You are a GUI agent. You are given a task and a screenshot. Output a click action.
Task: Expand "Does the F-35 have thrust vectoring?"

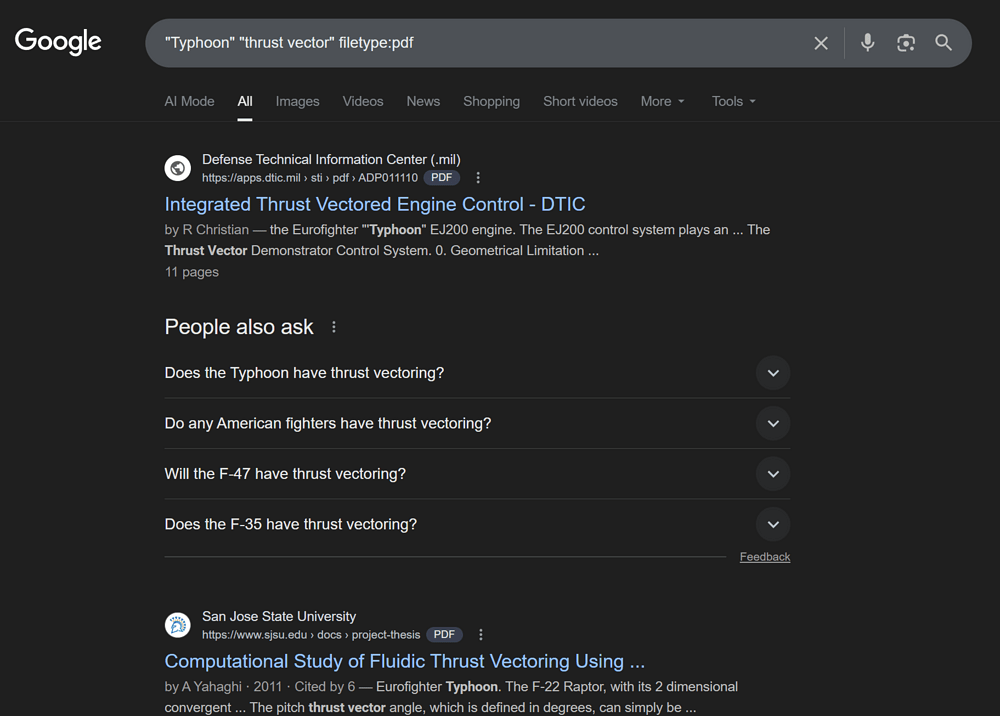(x=772, y=524)
